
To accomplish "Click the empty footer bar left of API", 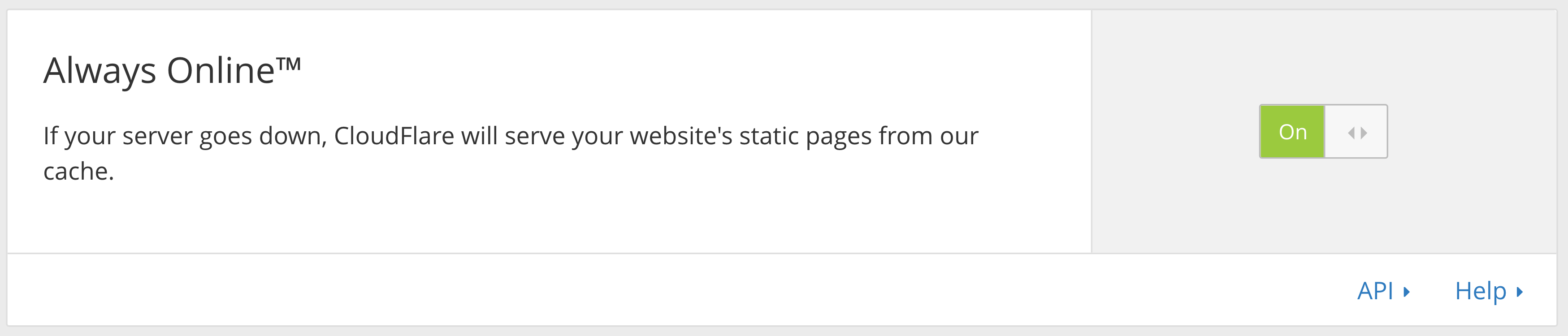I will coord(676,290).
